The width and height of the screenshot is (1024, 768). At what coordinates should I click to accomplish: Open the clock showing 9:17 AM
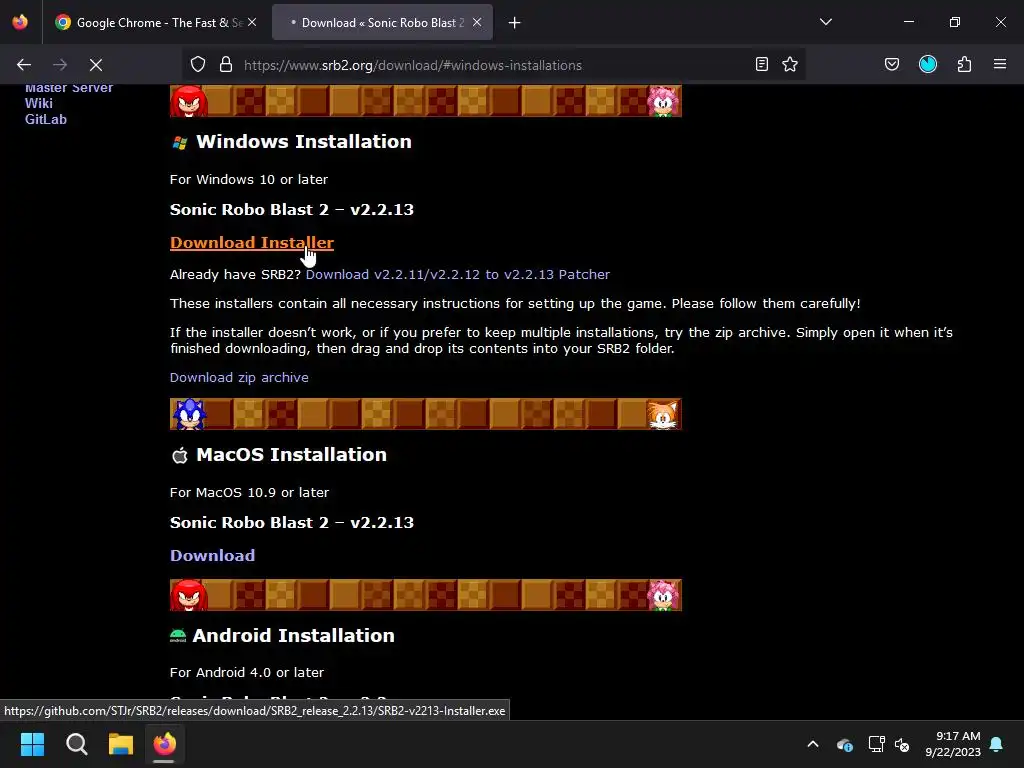click(x=953, y=744)
